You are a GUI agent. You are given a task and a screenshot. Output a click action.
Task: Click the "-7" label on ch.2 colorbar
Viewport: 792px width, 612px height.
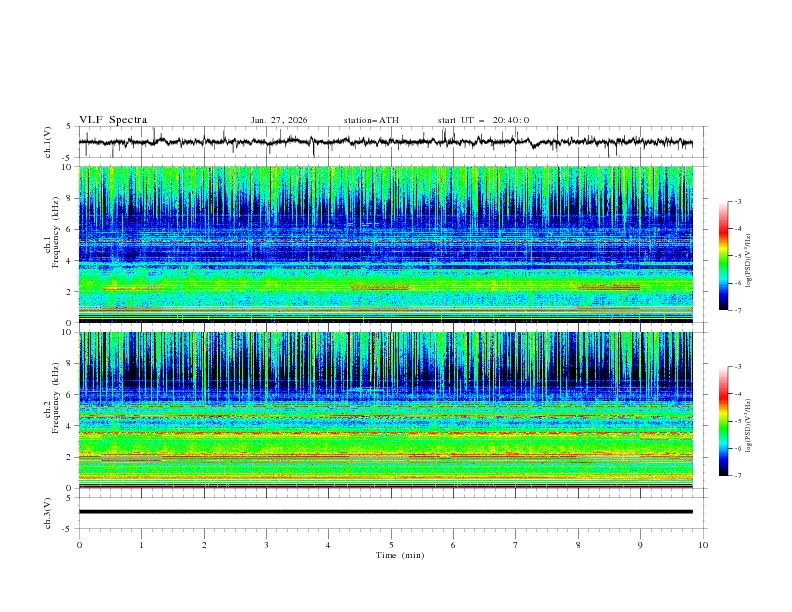737,475
